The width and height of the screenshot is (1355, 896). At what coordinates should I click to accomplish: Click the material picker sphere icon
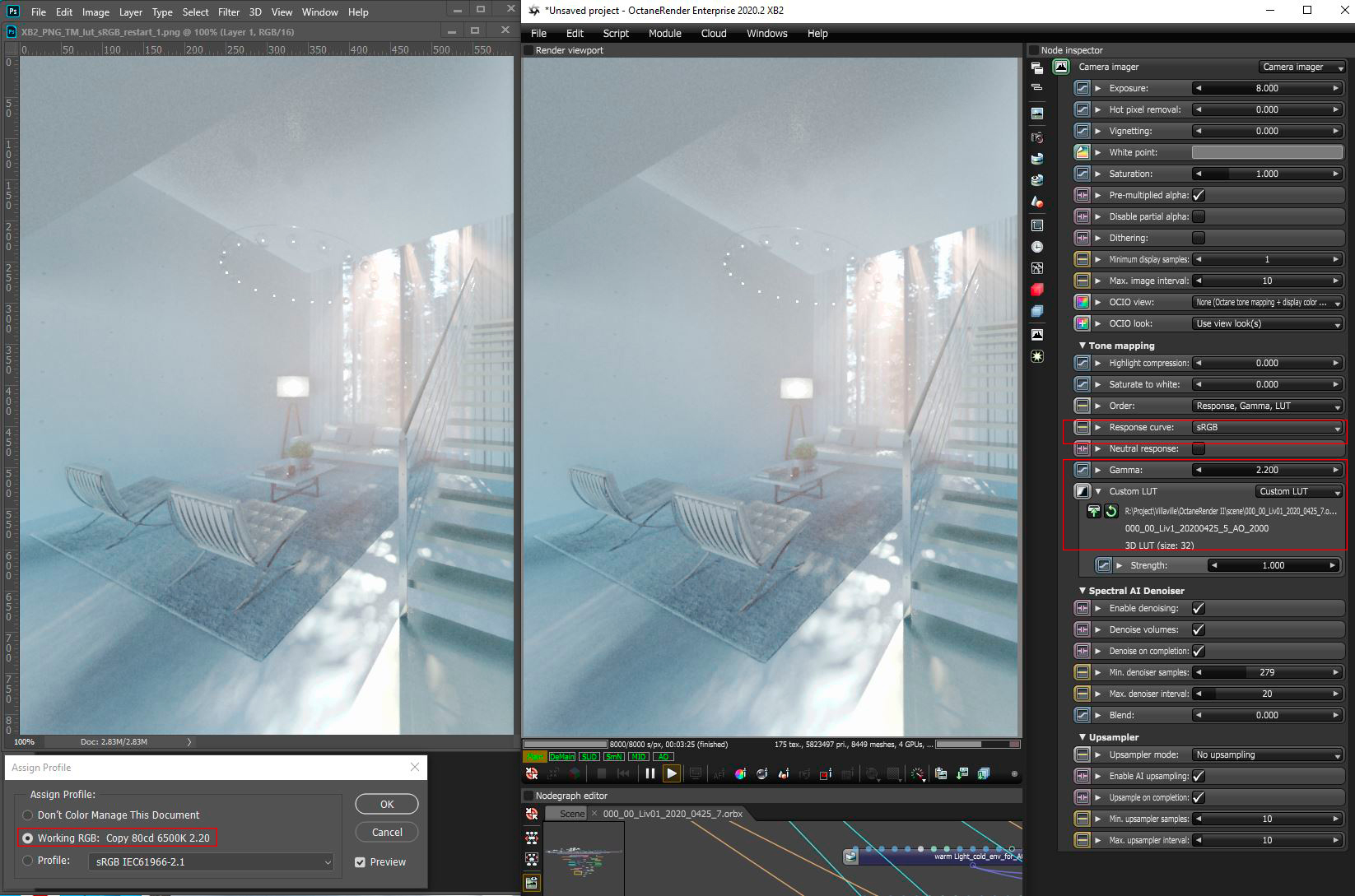[761, 773]
